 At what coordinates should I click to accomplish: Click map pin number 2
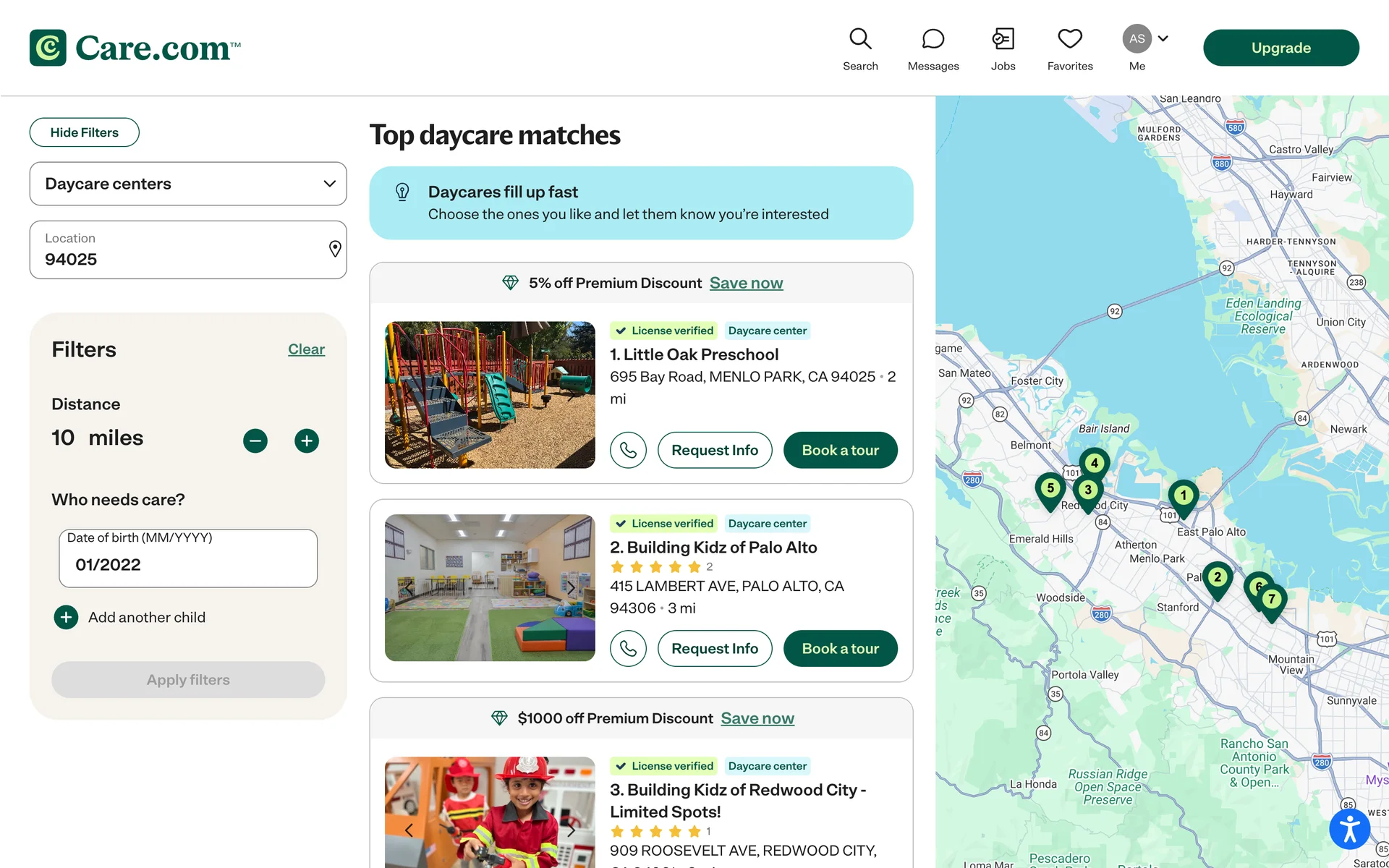[x=1218, y=578]
